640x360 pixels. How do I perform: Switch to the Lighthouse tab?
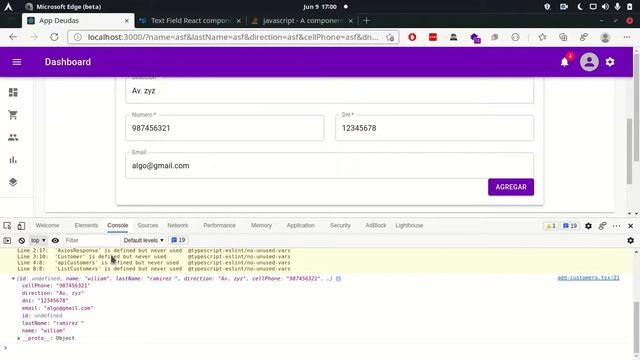[409, 225]
